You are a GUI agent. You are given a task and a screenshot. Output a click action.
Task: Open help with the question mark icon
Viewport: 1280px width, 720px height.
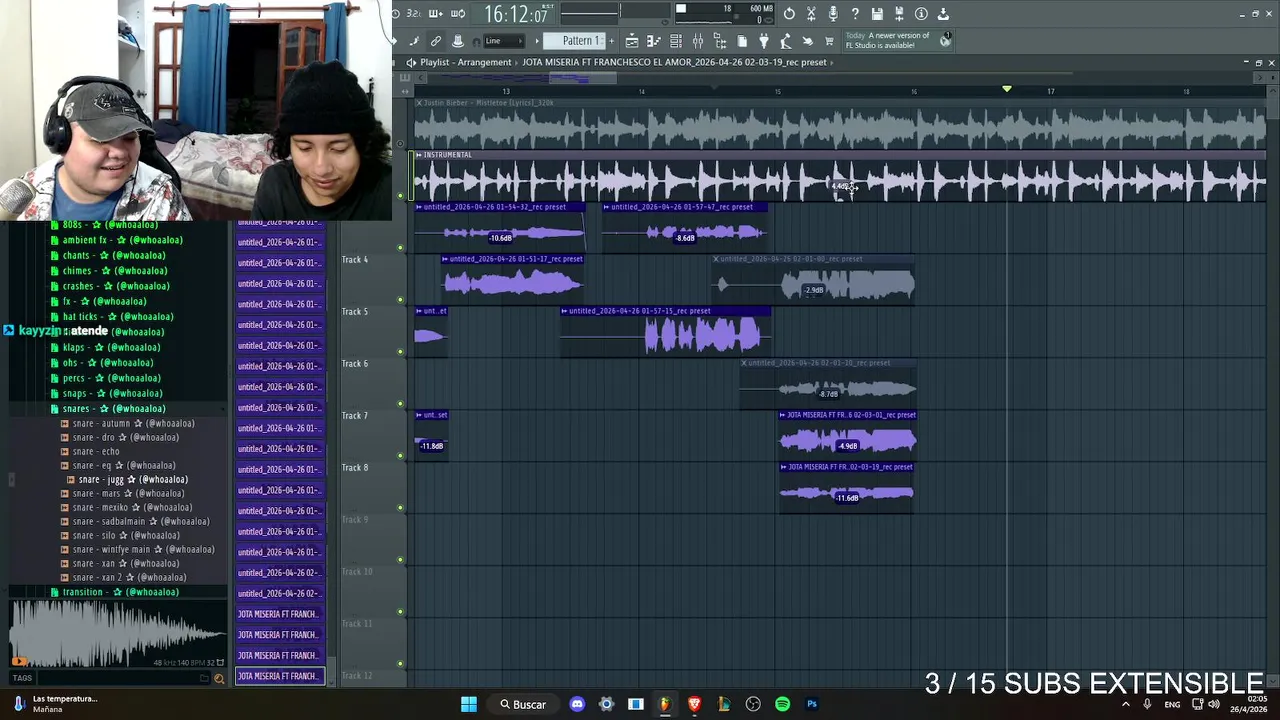[855, 14]
